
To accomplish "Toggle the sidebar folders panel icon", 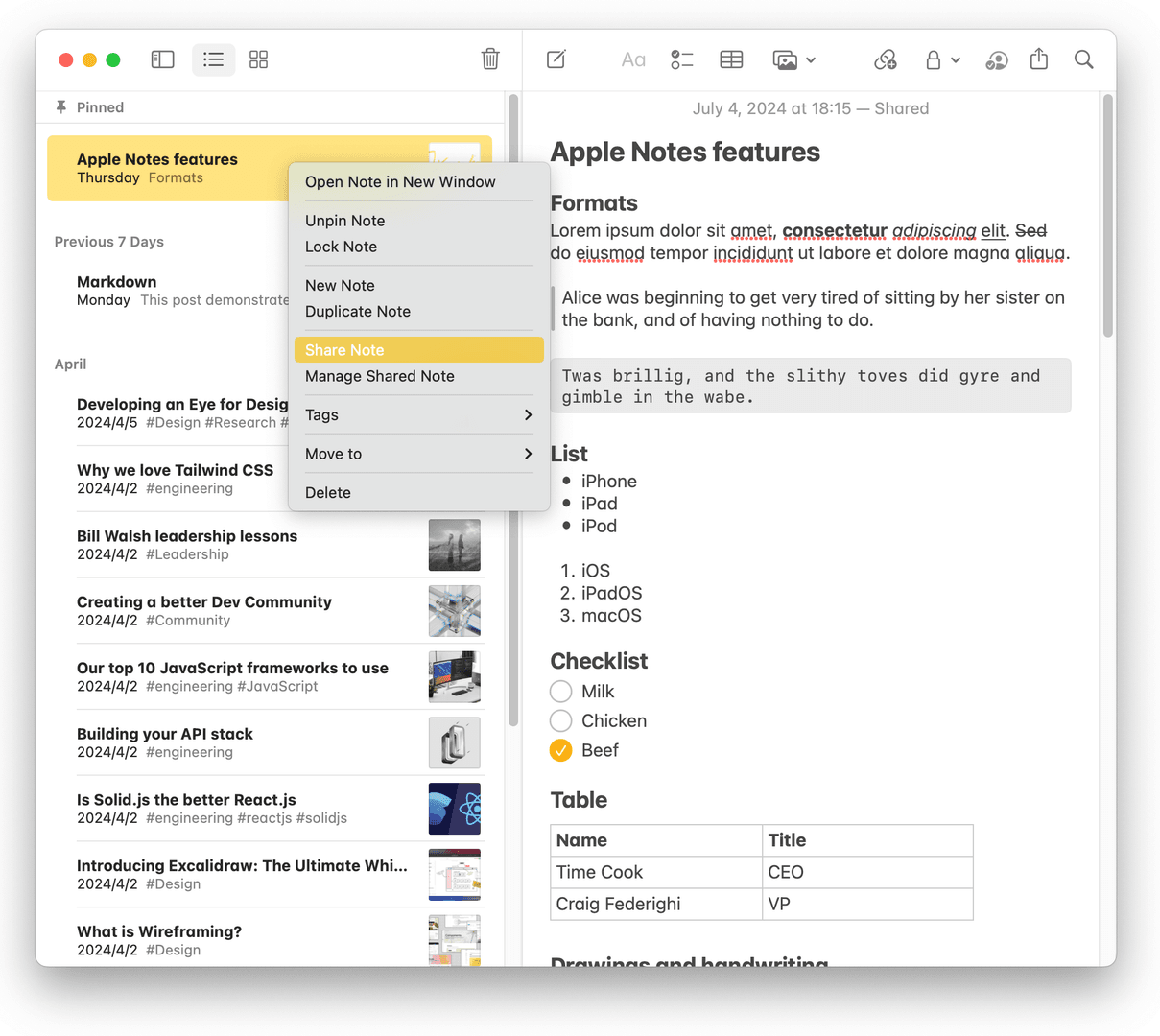I will coord(163,59).
